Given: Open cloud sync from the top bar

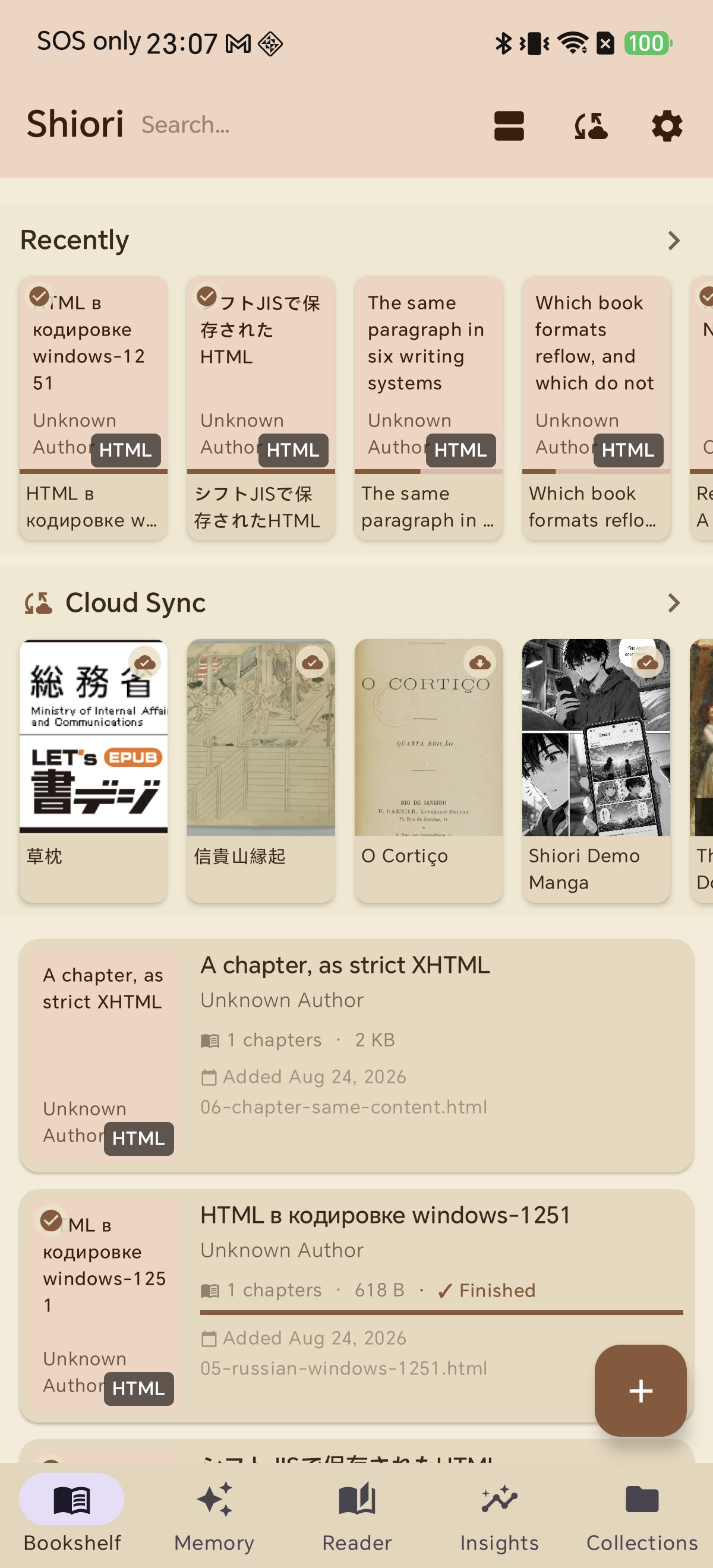Looking at the screenshot, I should (591, 126).
